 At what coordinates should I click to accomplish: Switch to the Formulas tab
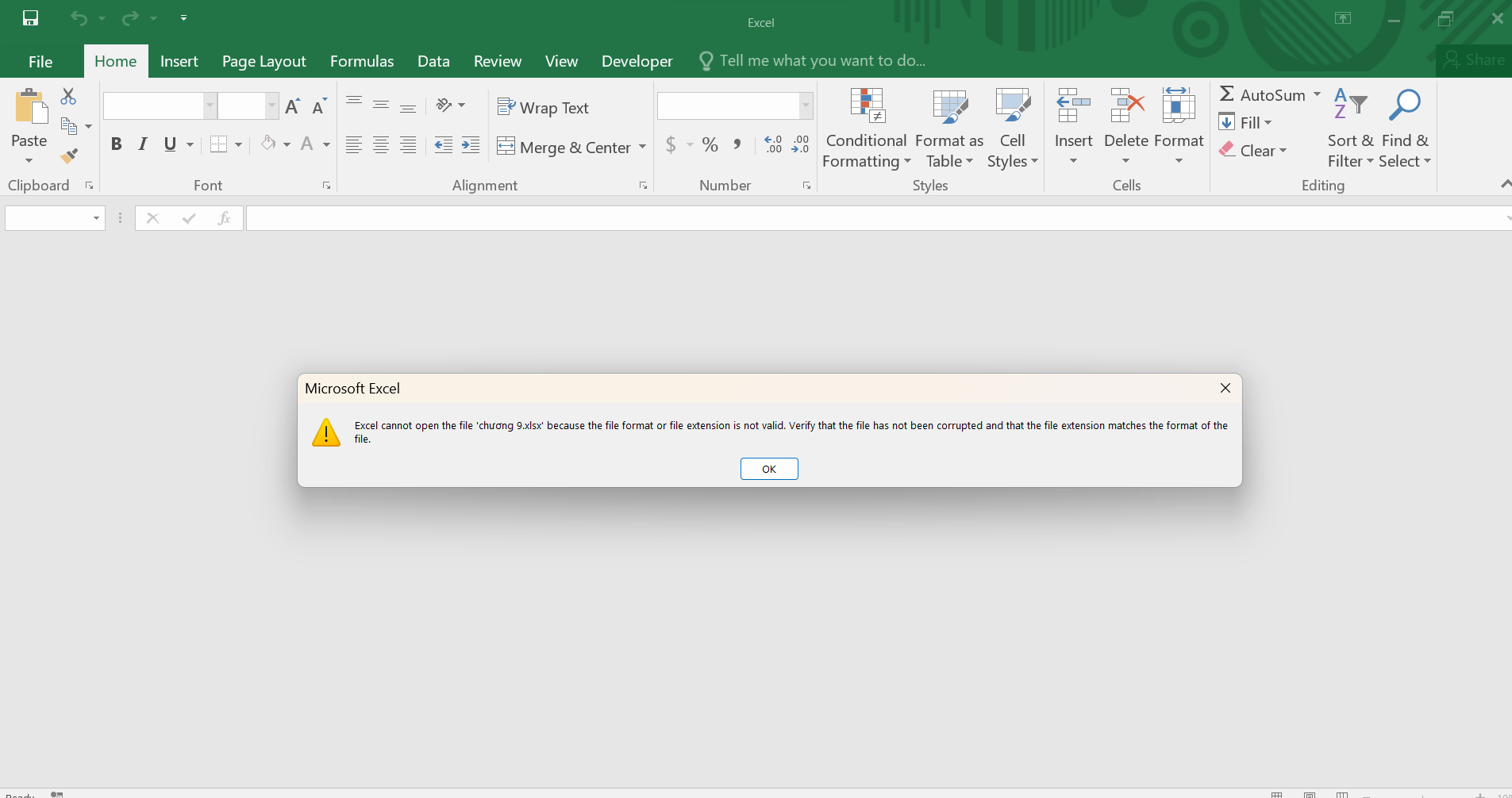coord(362,61)
